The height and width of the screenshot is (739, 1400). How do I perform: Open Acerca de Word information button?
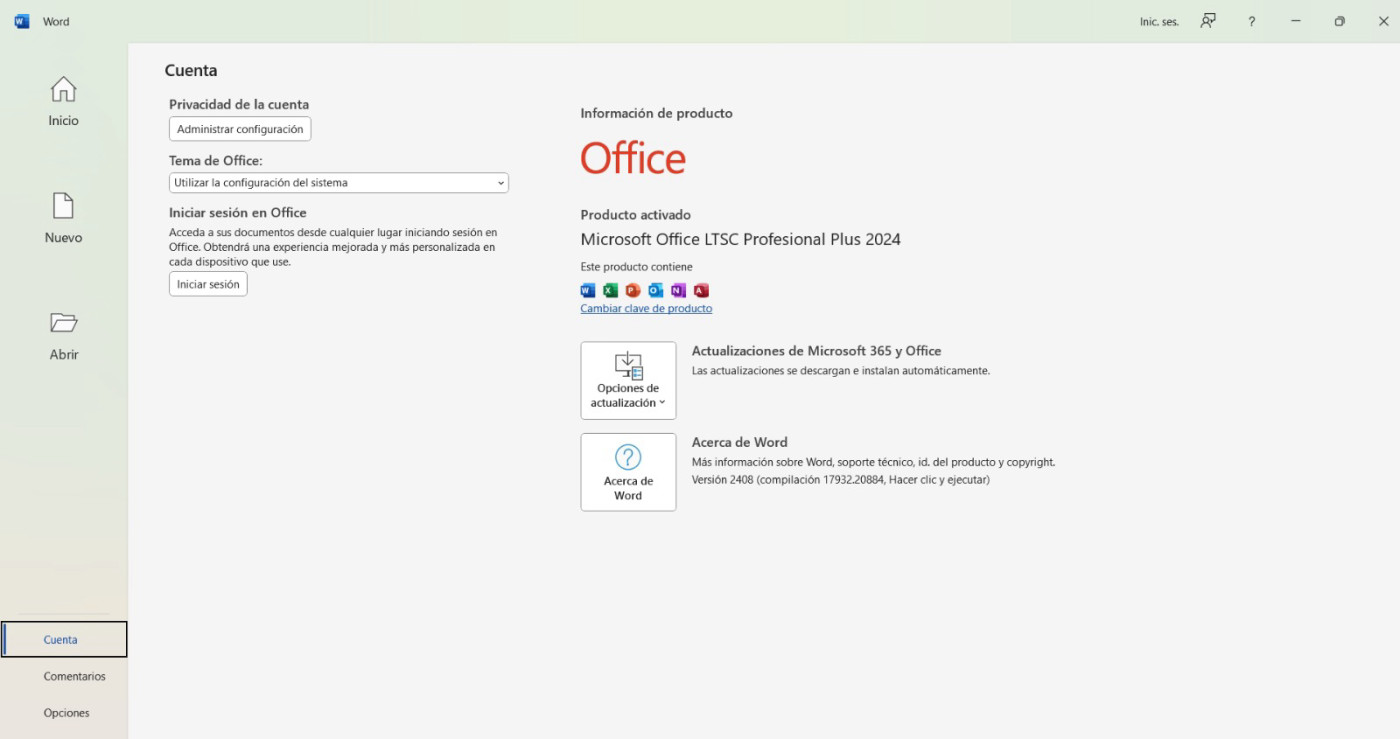(628, 472)
